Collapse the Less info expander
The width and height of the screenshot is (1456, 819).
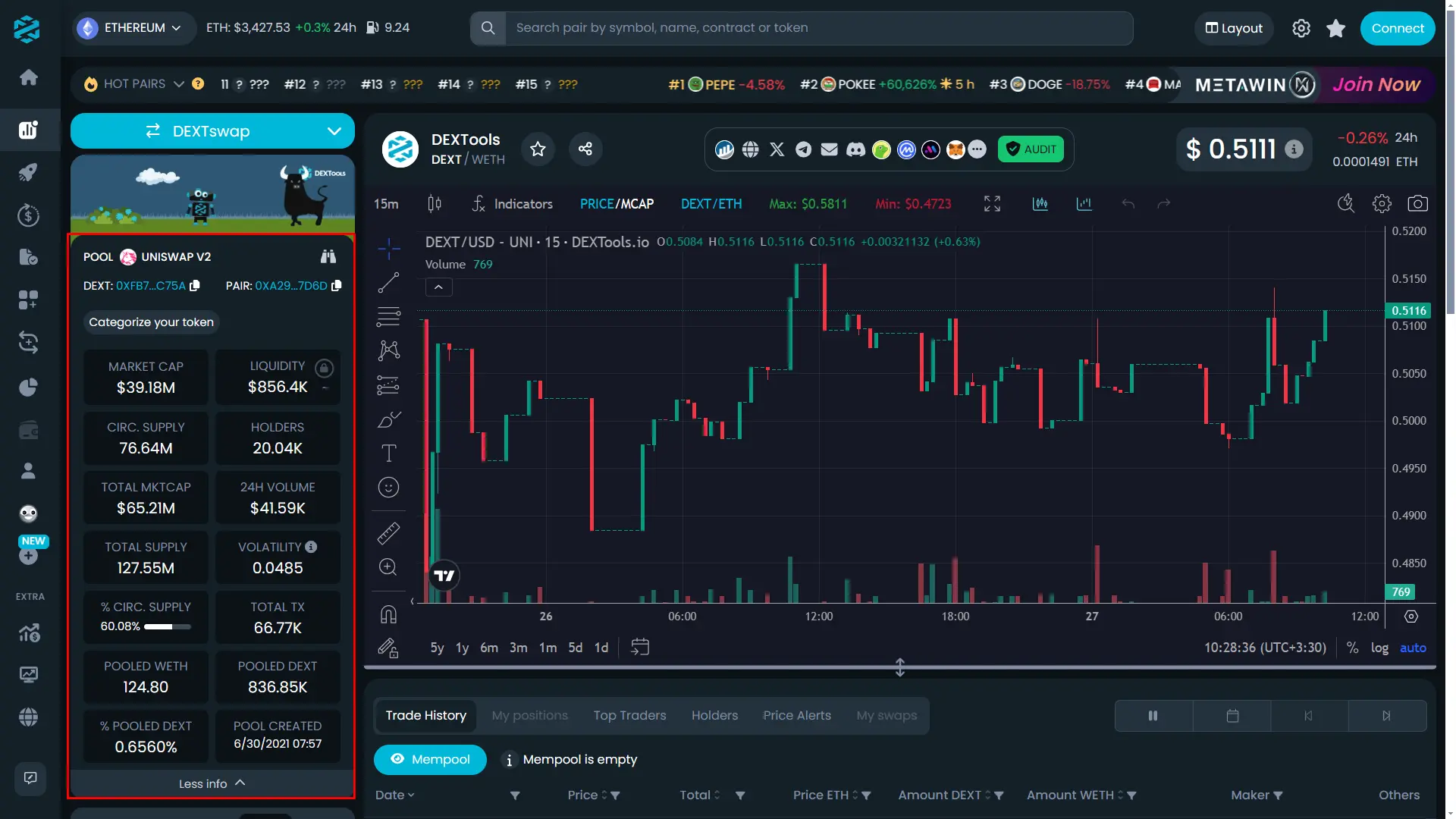coord(211,783)
